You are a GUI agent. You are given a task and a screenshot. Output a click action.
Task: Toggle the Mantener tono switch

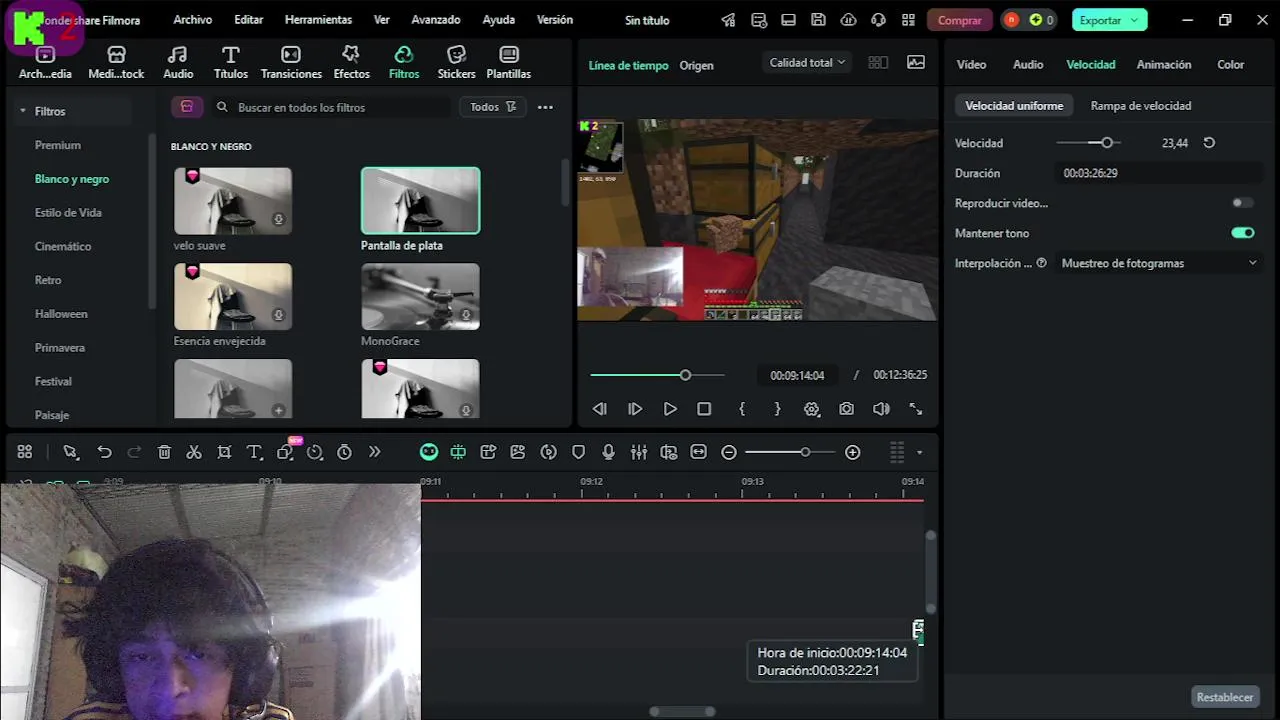click(1242, 233)
